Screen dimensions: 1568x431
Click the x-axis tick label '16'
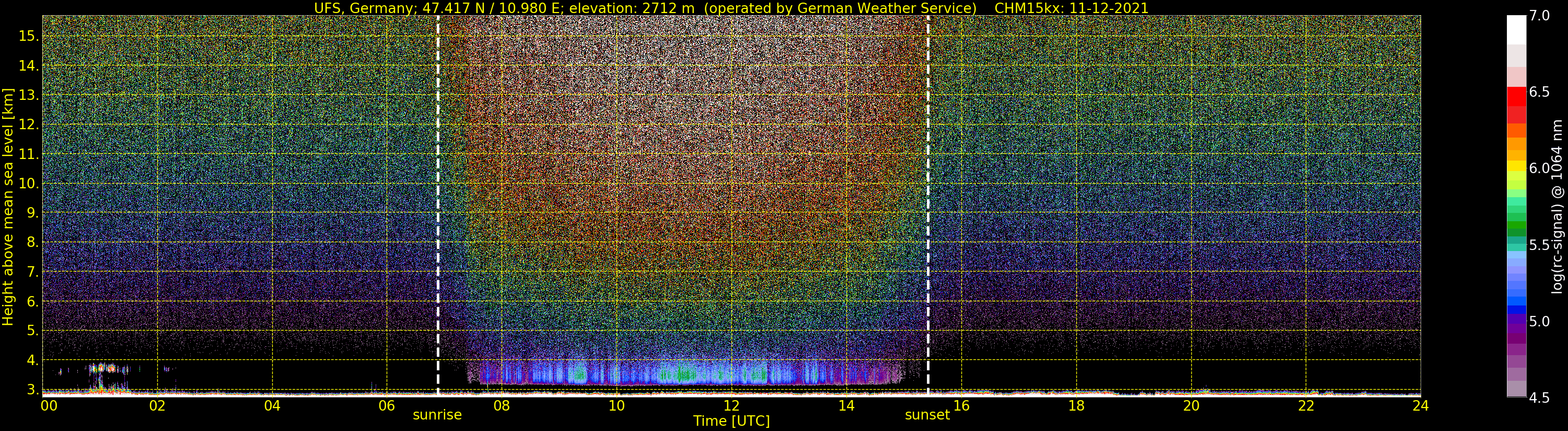[x=961, y=405]
